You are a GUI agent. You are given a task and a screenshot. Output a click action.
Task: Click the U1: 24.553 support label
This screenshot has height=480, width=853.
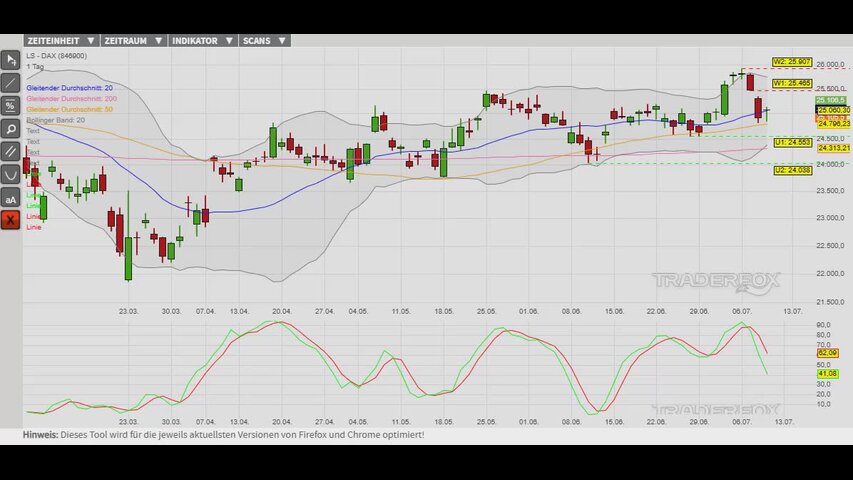(793, 143)
